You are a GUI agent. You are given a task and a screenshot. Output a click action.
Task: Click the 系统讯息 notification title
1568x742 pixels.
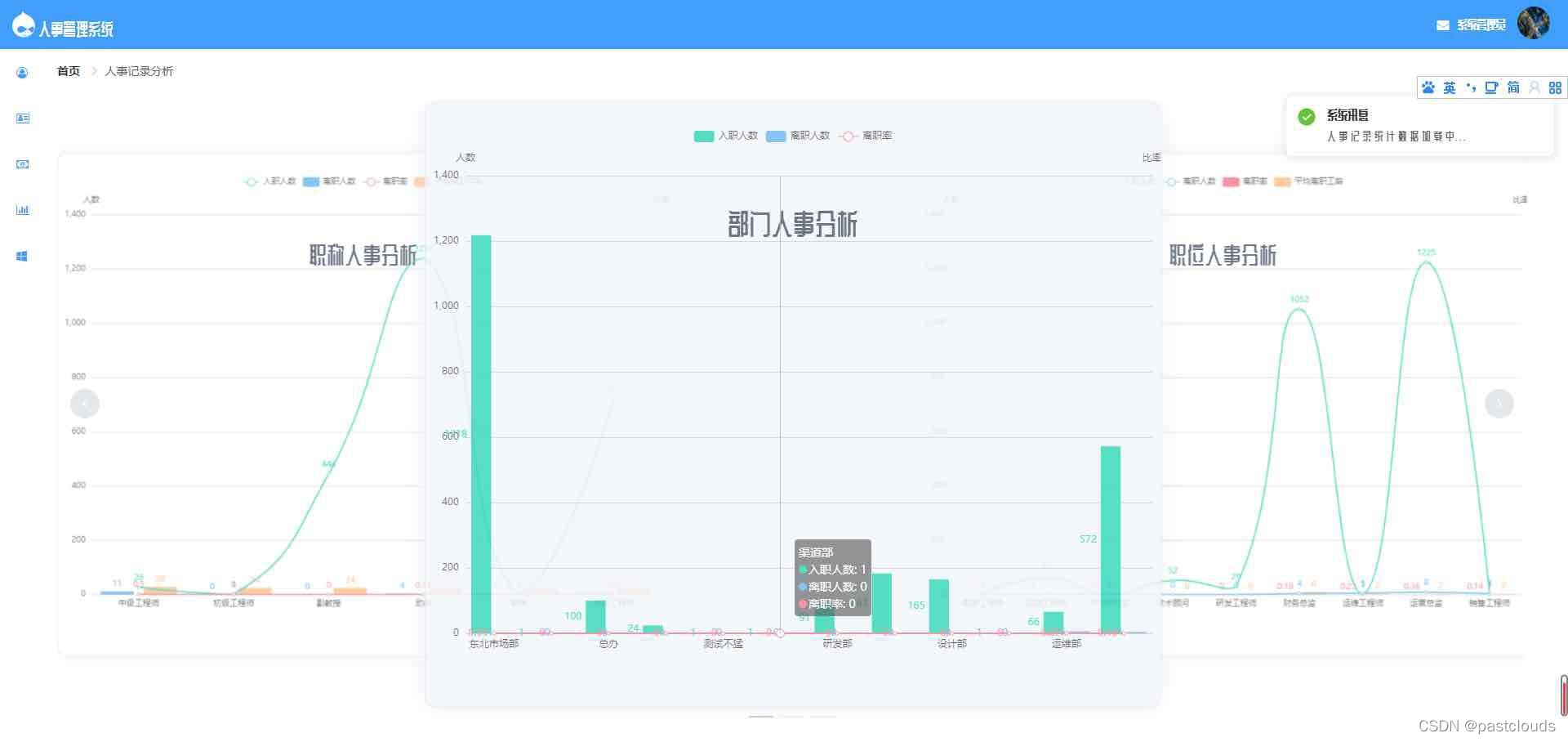coord(1347,115)
